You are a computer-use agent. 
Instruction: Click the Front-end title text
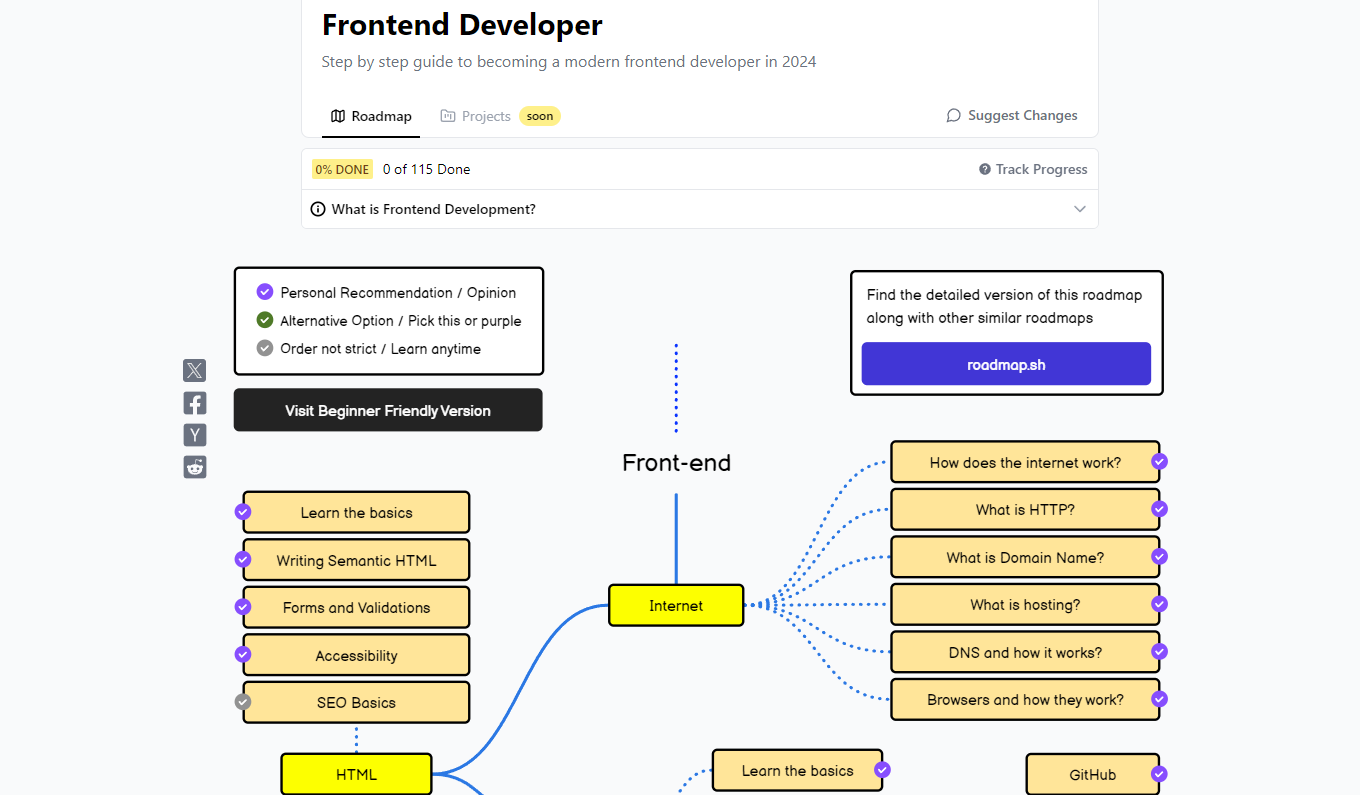pos(676,463)
